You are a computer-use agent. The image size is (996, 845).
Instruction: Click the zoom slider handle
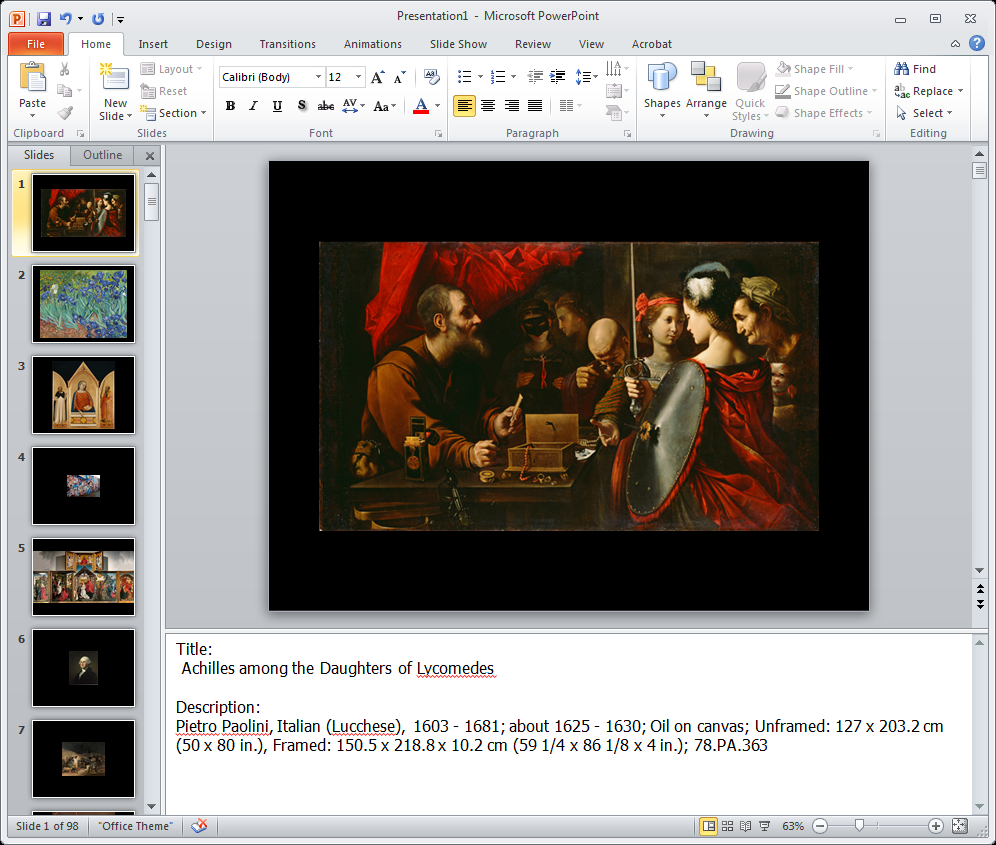point(858,826)
